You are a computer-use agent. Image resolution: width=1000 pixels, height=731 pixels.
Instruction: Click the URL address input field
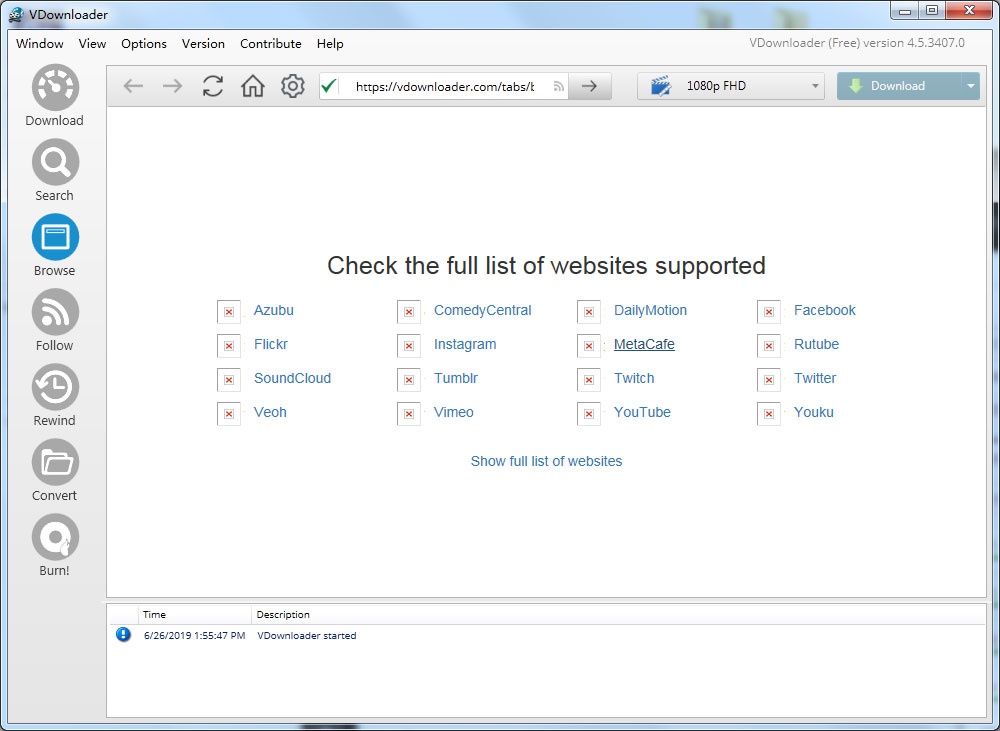(x=445, y=86)
